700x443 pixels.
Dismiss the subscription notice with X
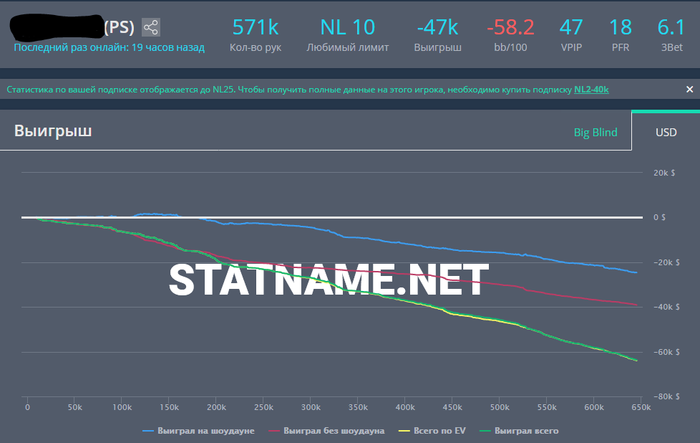[689, 89]
